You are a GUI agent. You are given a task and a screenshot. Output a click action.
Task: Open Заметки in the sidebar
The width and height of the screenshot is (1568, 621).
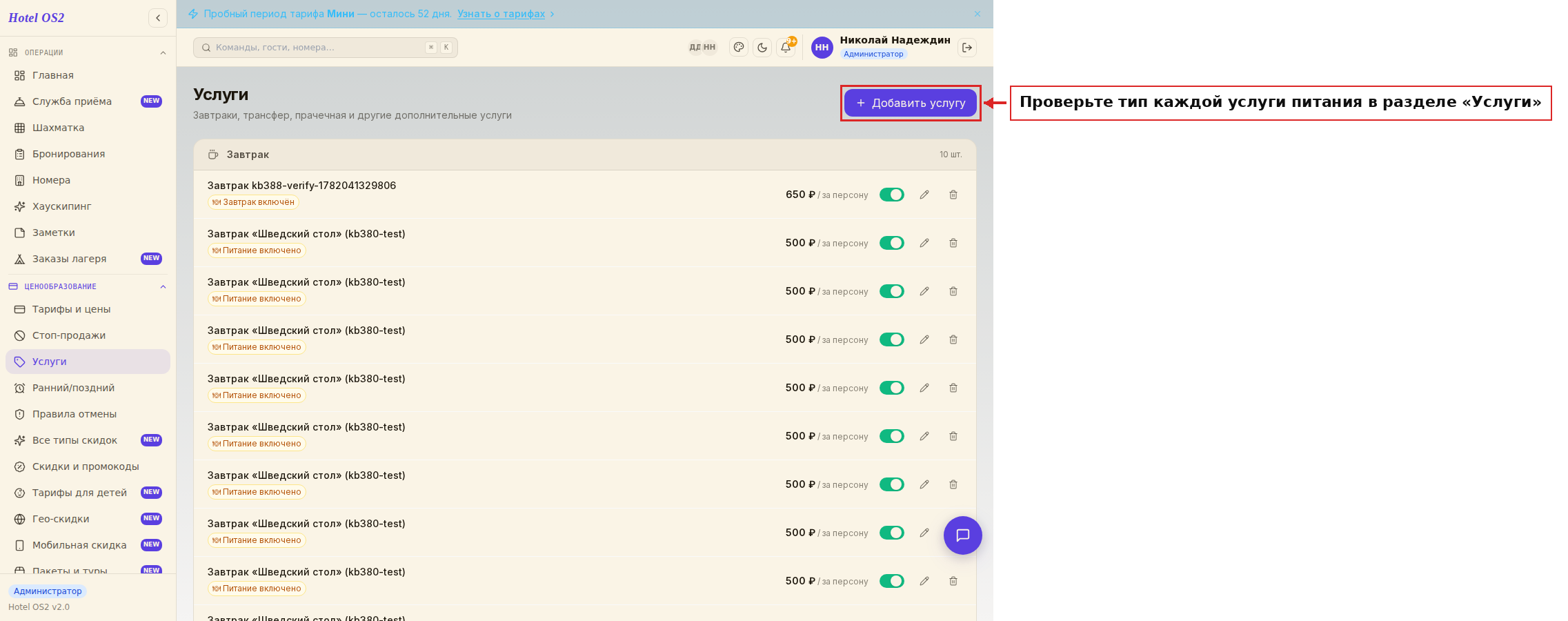[88, 233]
